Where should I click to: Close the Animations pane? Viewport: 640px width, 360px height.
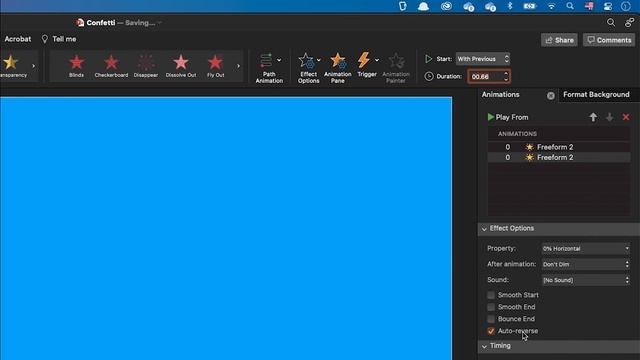coord(551,96)
